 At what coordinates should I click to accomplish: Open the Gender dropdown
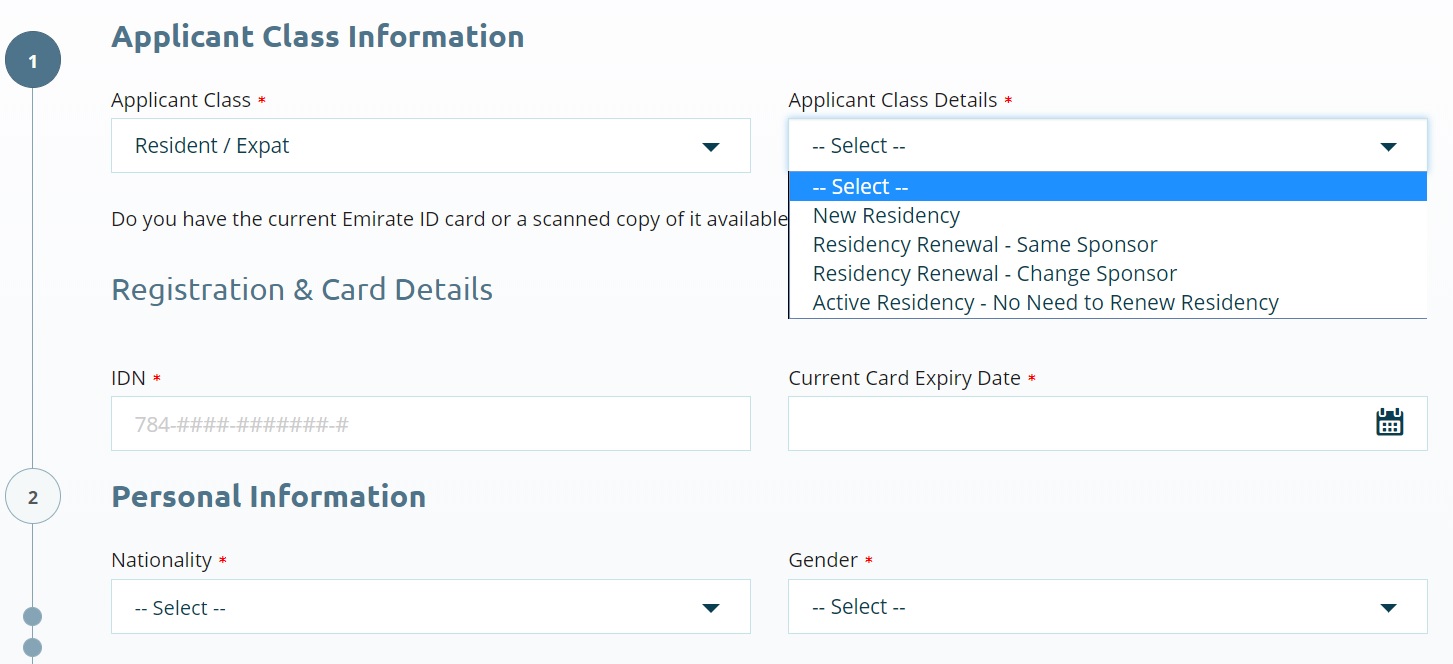pyautogui.click(x=1108, y=607)
